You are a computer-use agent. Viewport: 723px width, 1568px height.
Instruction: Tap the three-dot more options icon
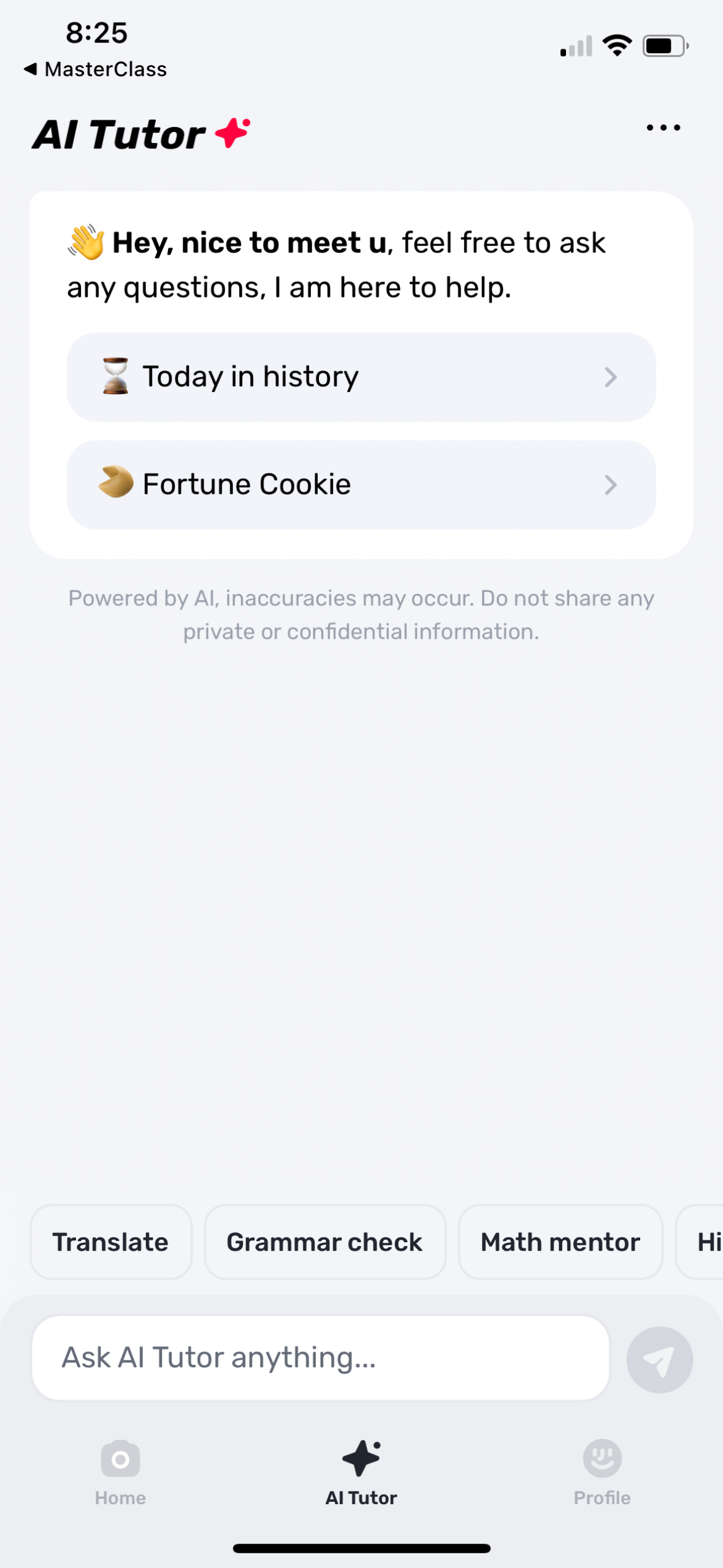[663, 128]
